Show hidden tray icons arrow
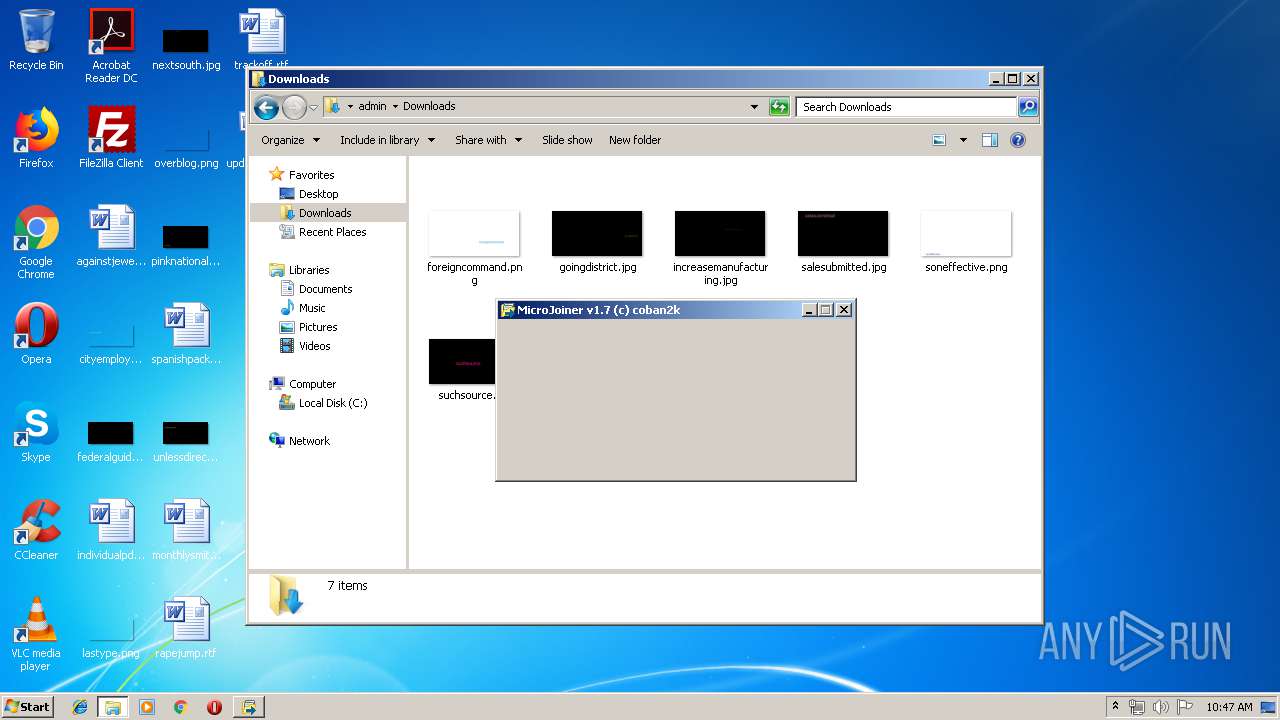 pos(1115,707)
